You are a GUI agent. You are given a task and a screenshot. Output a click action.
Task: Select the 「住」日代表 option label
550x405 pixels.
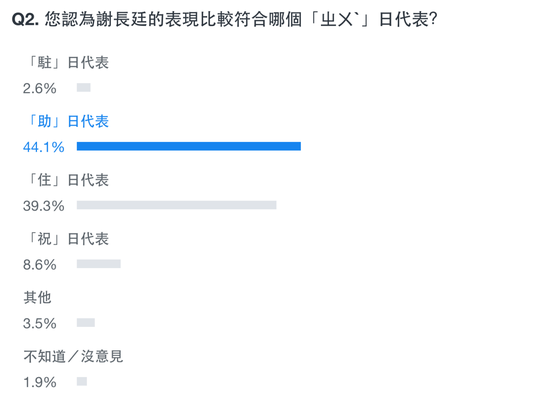pos(68,180)
